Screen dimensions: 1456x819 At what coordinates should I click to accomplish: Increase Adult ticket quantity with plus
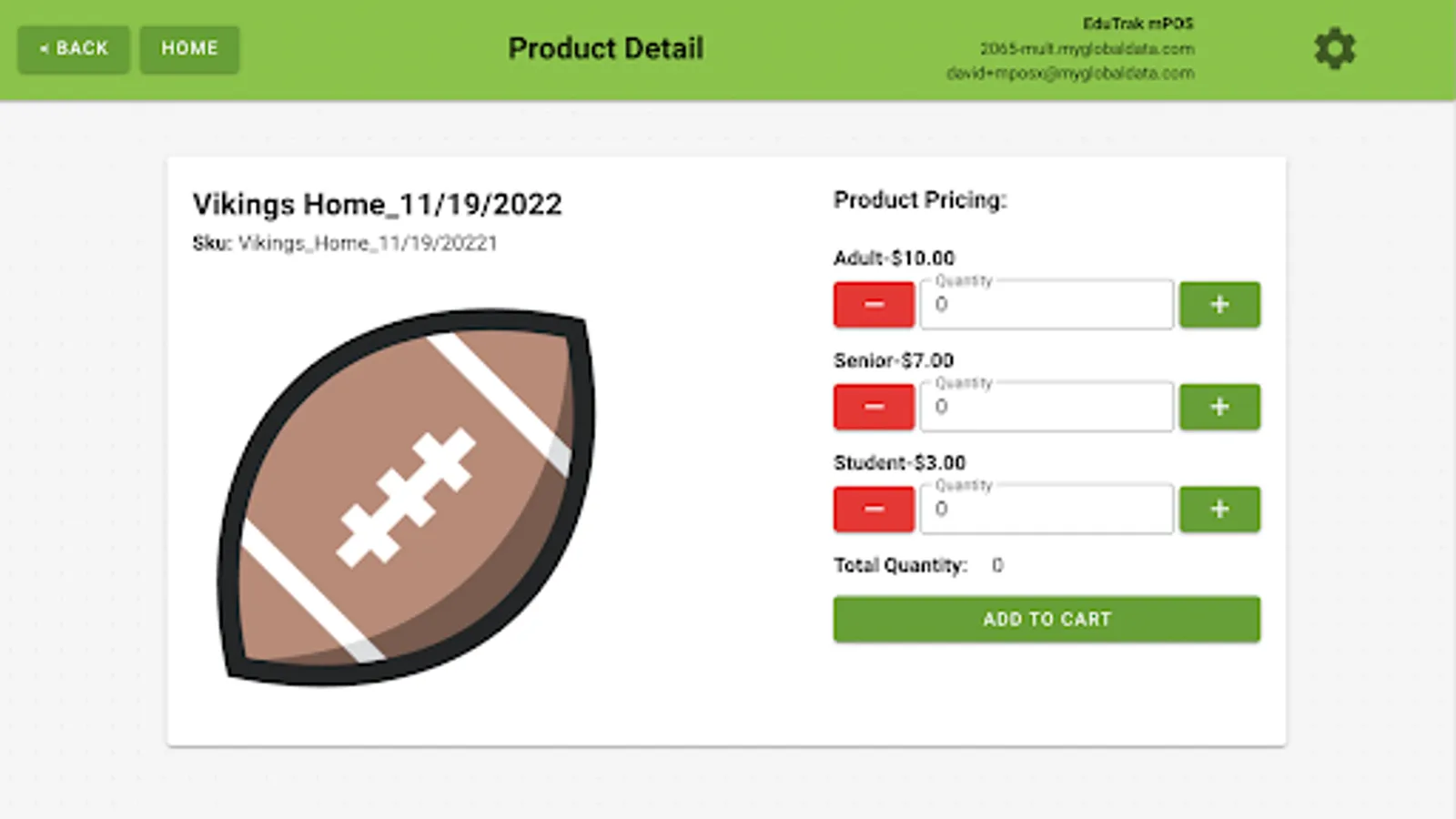coord(1219,305)
